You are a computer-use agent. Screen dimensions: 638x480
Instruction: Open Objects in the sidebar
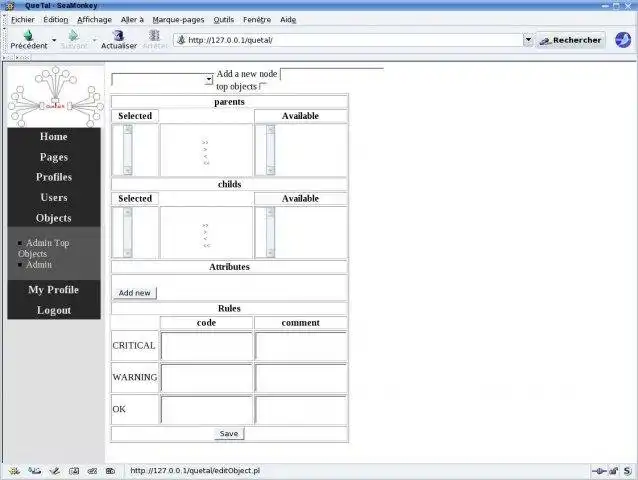click(x=54, y=218)
